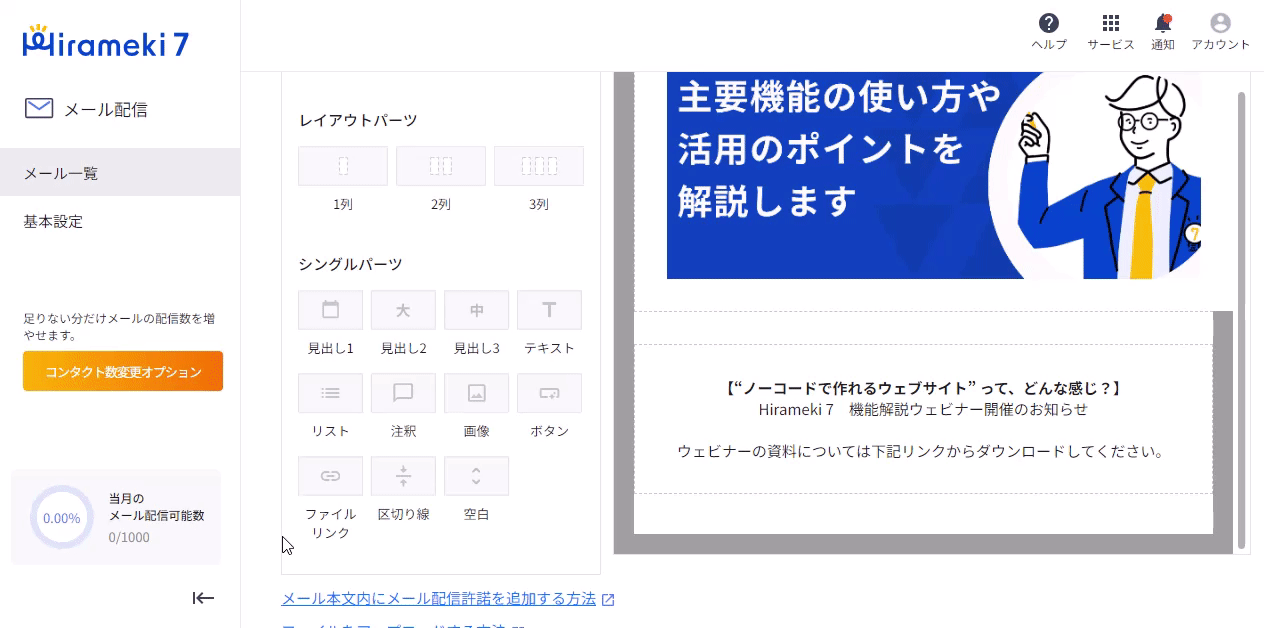1264x628 pixels.
Task: Click the シングルパーツ heading
Action: 350,264
